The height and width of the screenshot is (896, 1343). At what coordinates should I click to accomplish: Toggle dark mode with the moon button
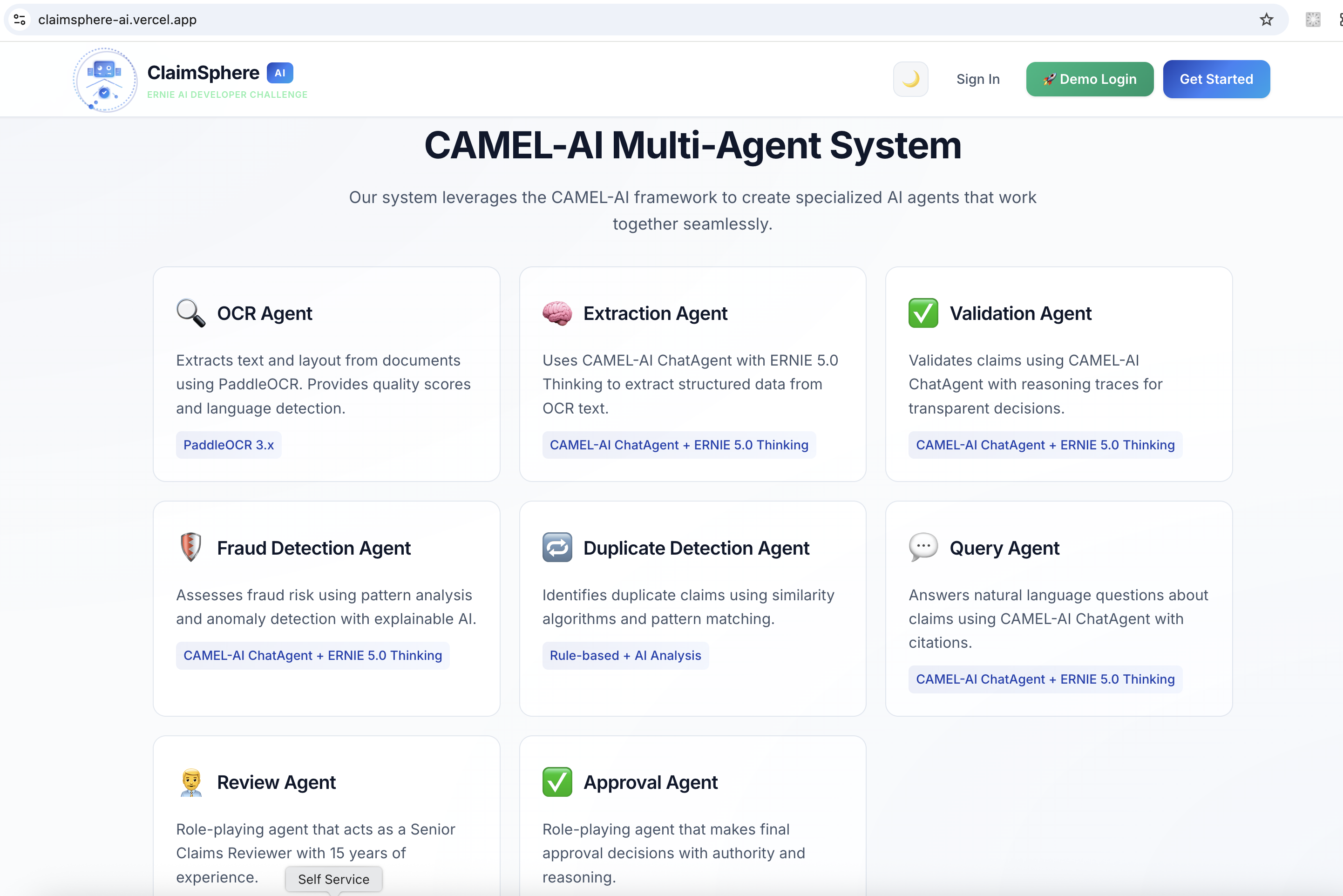910,79
